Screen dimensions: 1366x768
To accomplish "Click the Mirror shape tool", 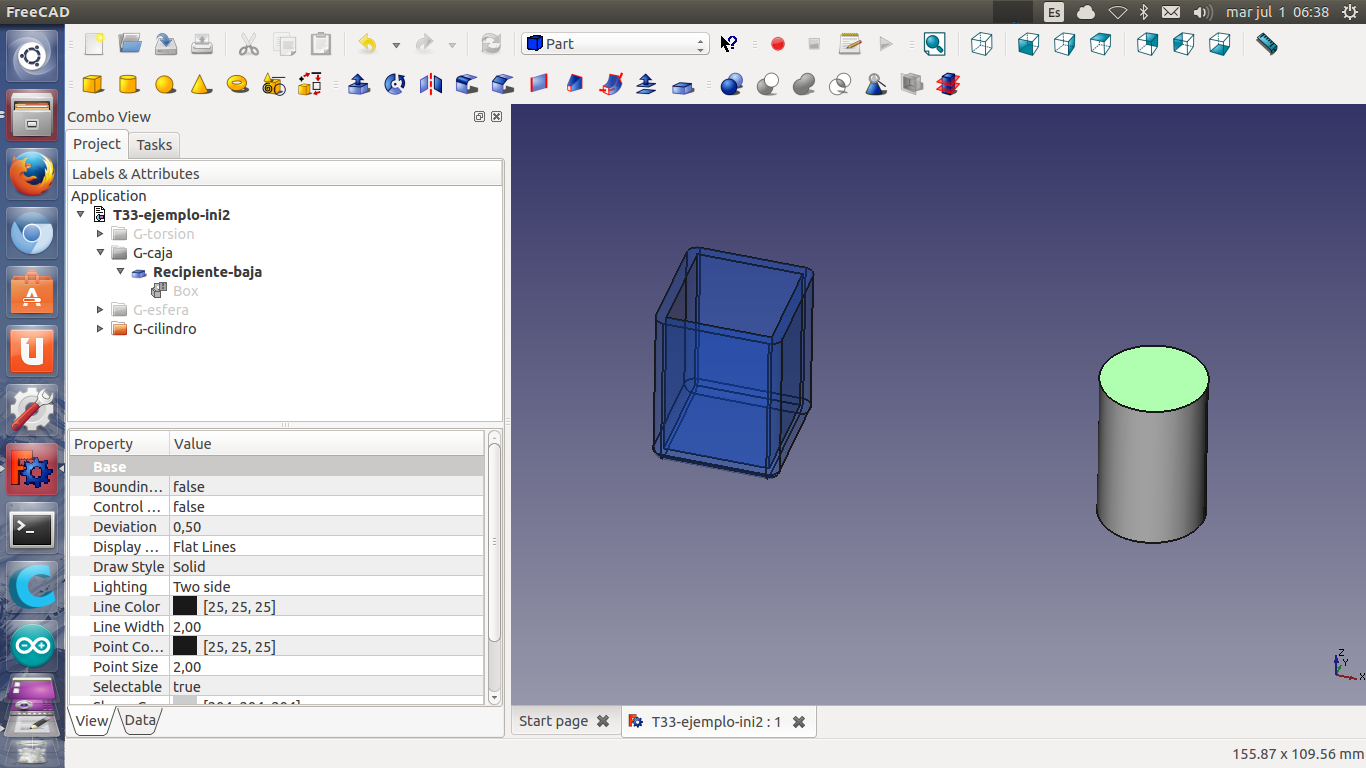I will click(x=431, y=85).
